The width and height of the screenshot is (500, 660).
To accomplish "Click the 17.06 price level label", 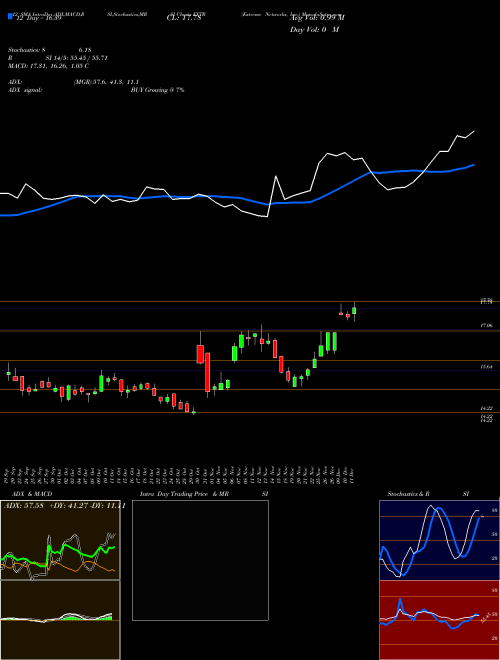I will click(486, 326).
